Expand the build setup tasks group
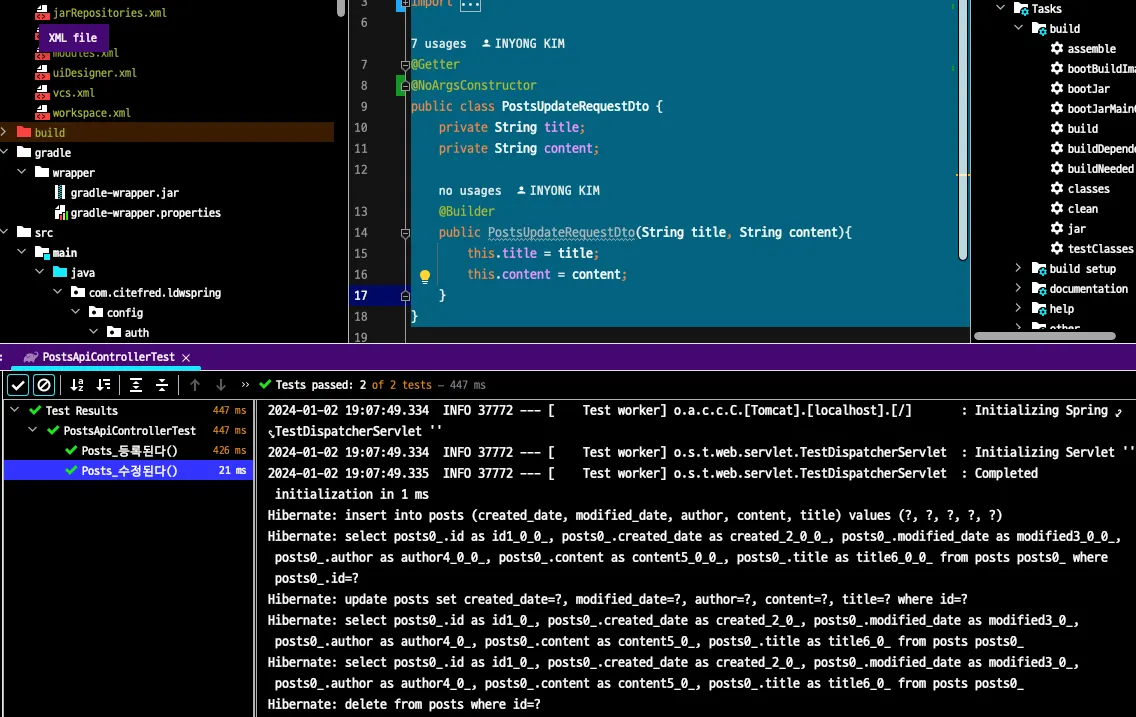This screenshot has height=717, width=1136. 1018,268
